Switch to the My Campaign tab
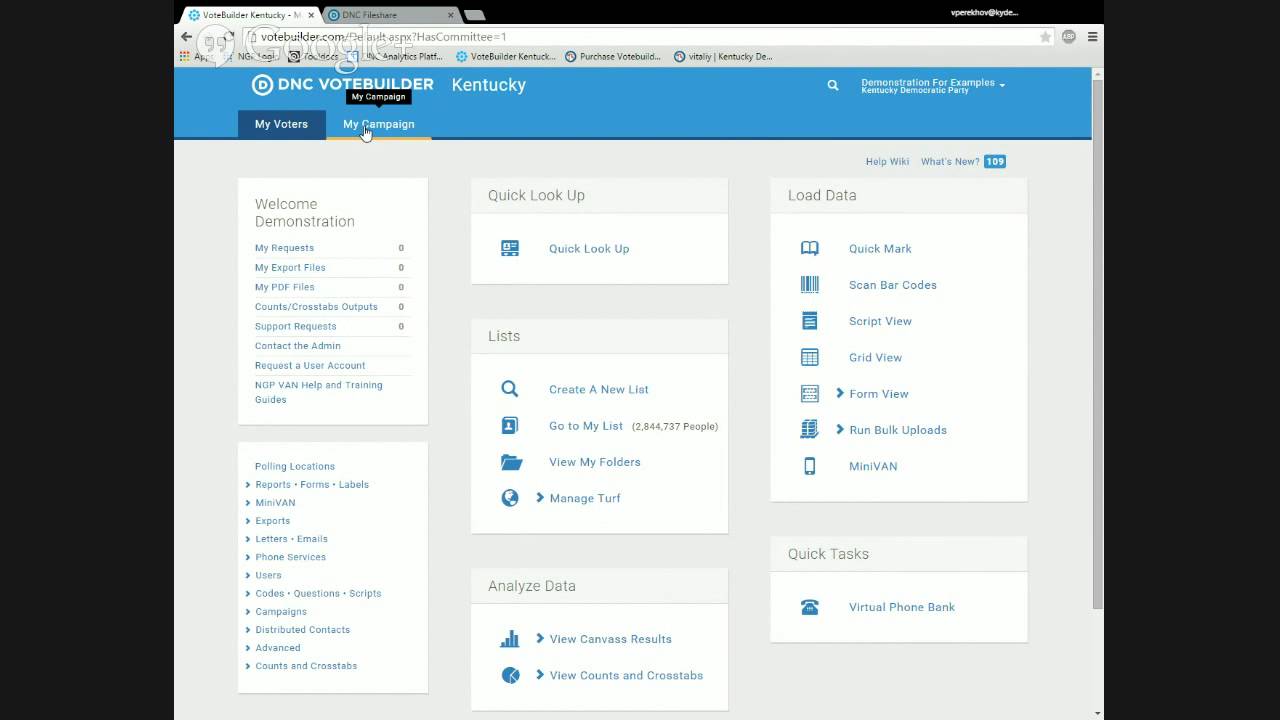 [378, 124]
